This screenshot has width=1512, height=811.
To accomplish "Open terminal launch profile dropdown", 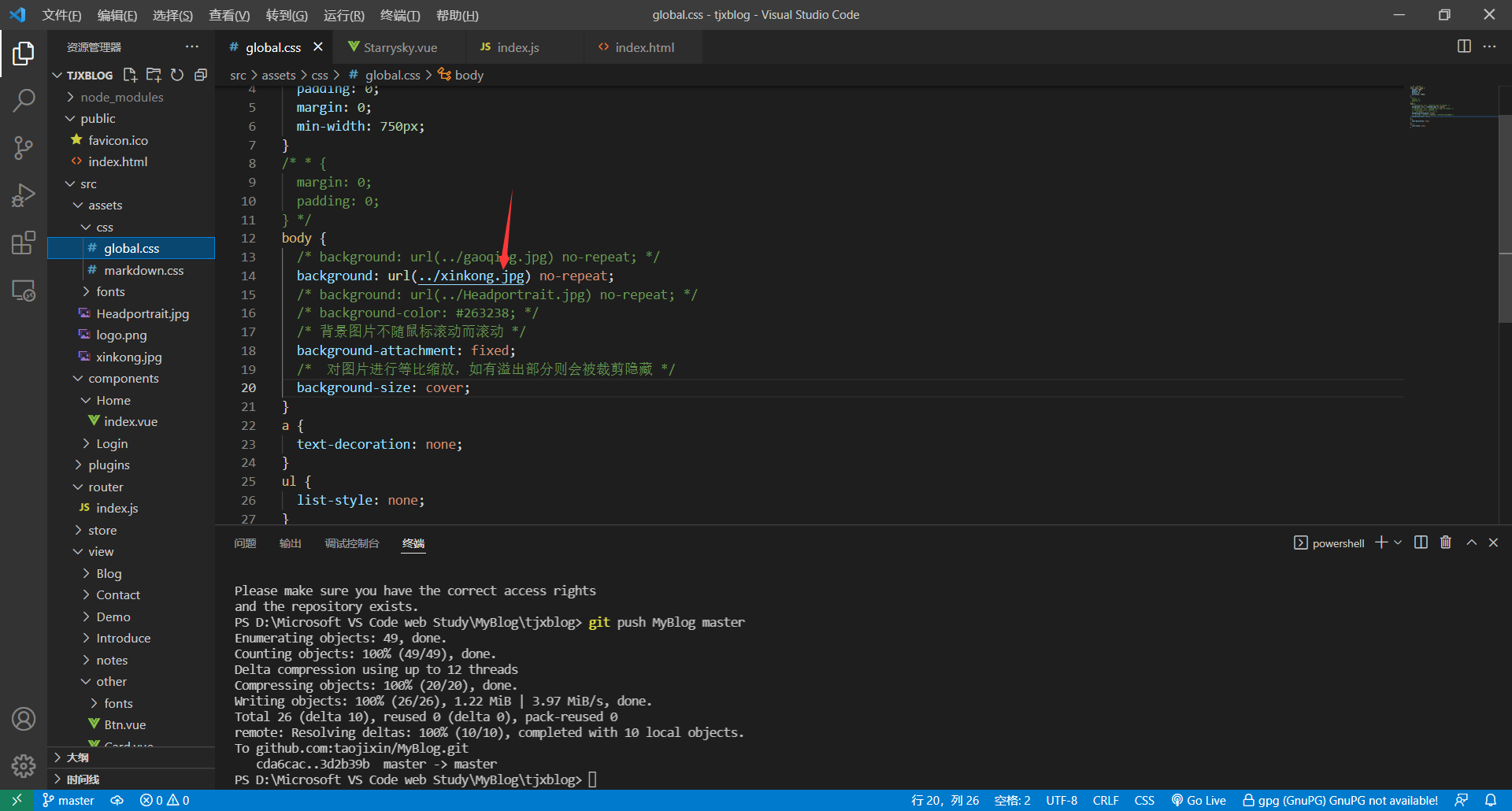I will 1398,543.
